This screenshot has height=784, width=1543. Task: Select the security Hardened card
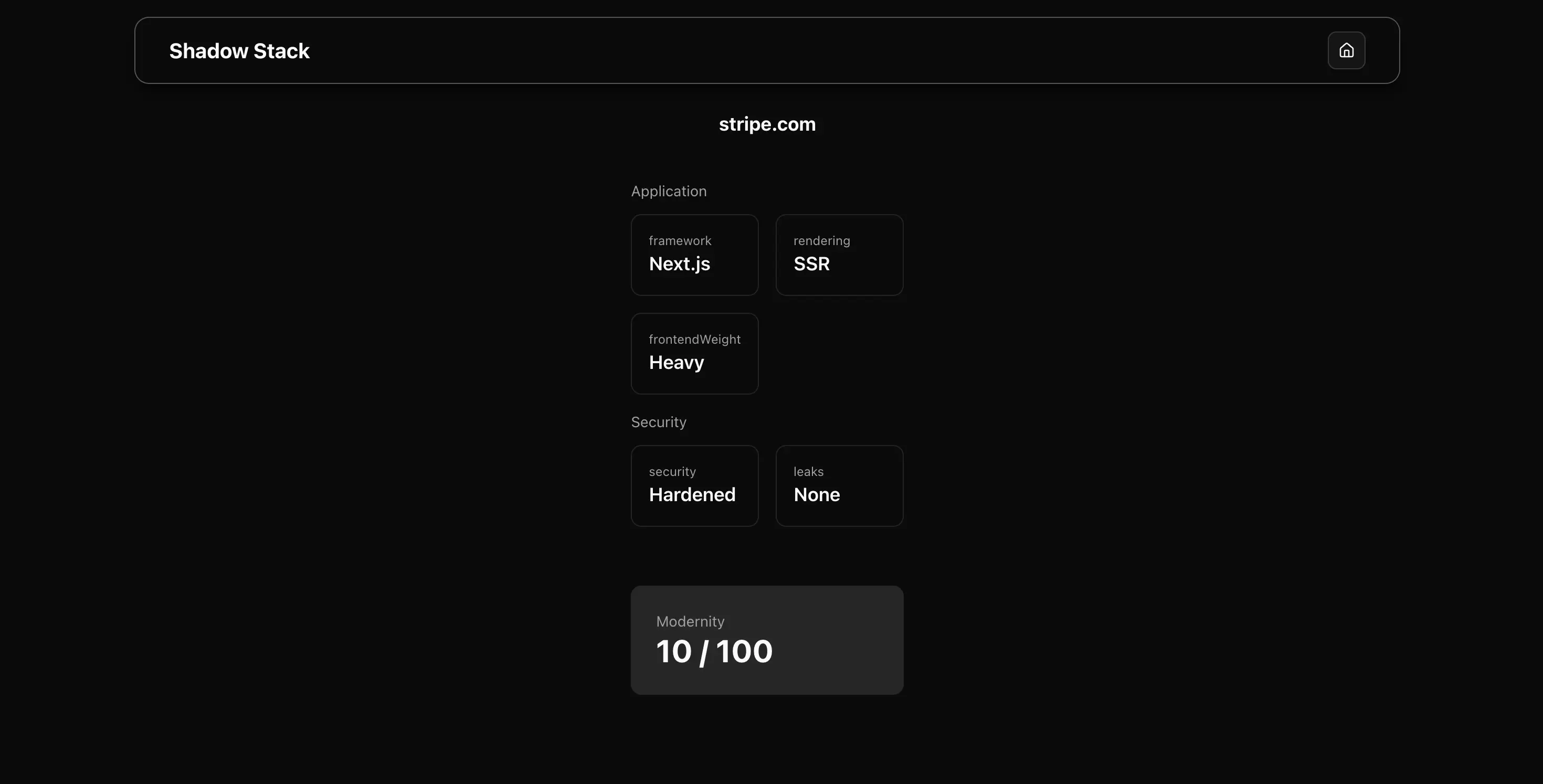coord(694,485)
